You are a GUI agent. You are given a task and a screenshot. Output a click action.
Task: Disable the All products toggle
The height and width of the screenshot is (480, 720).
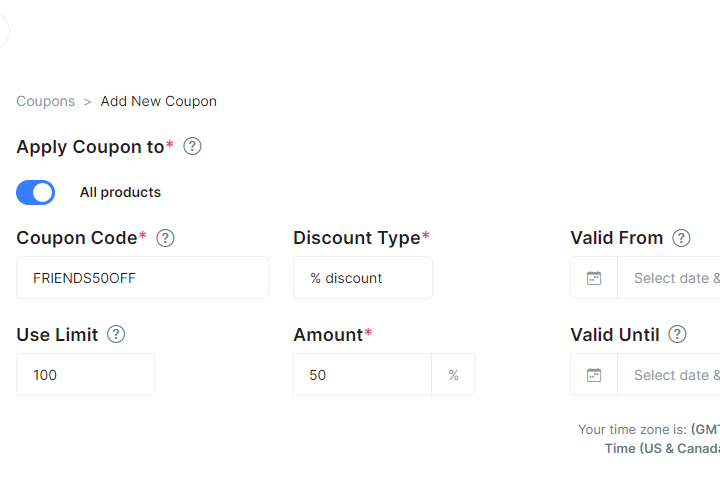[x=36, y=192]
